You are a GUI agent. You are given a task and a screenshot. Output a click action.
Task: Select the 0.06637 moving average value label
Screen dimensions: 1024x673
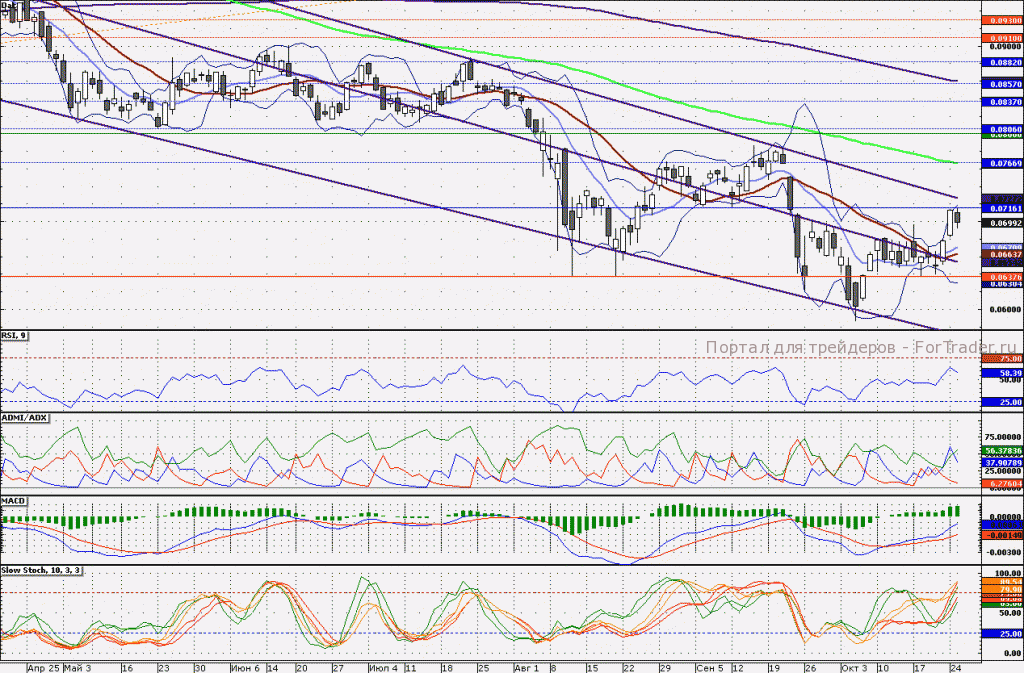pyautogui.click(x=1002, y=255)
